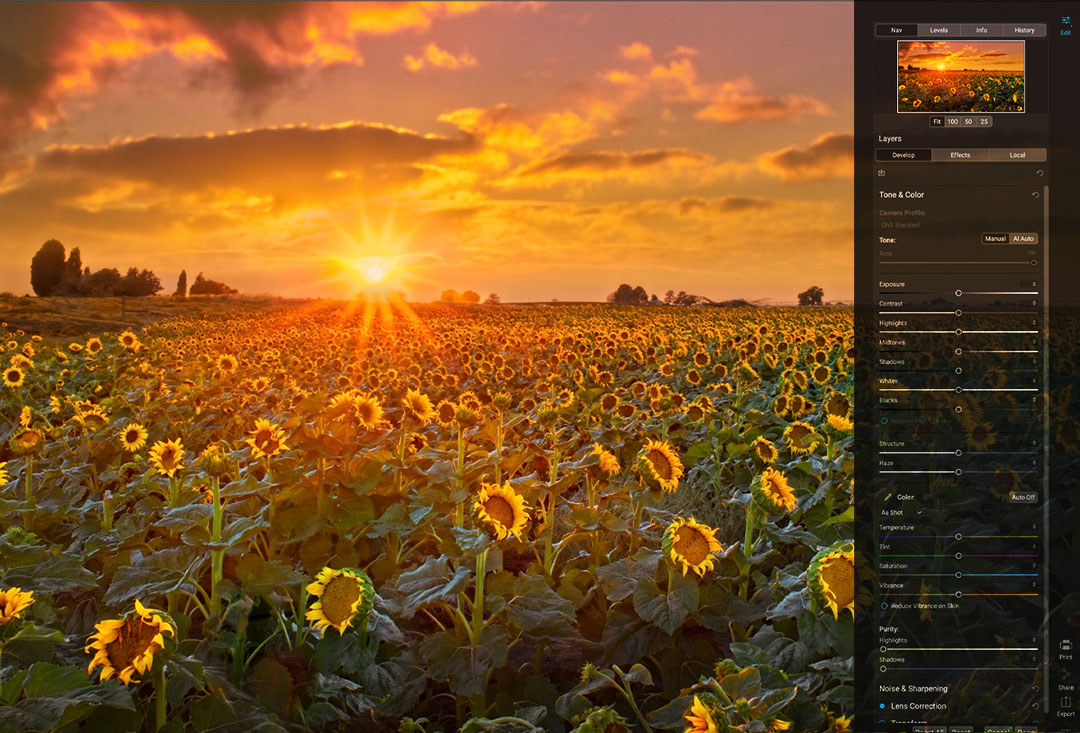The image size is (1080, 733).
Task: Enable Reduce Vibrance on Skin
Action: click(884, 606)
